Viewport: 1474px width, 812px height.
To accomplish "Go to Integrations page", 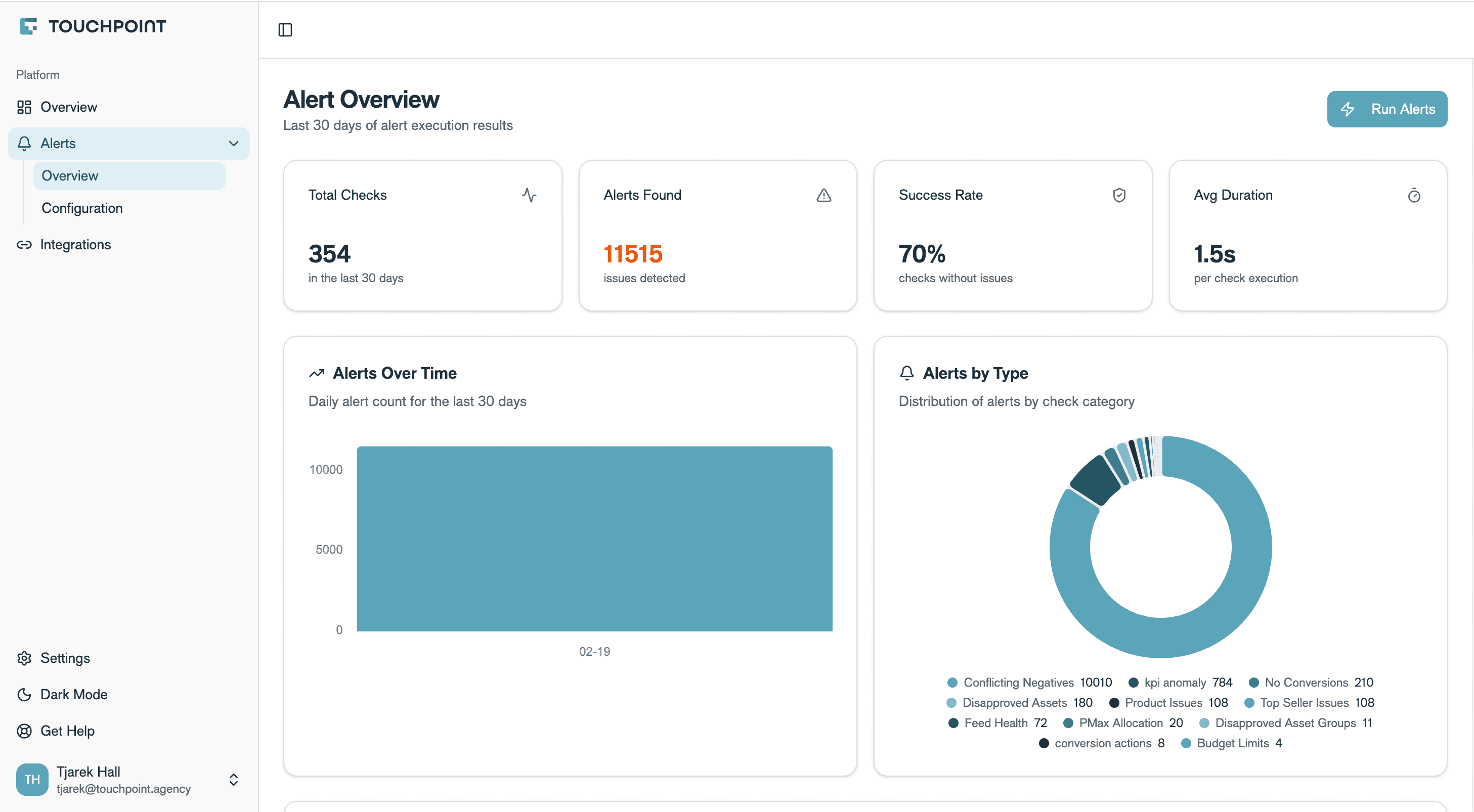I will 75,245.
